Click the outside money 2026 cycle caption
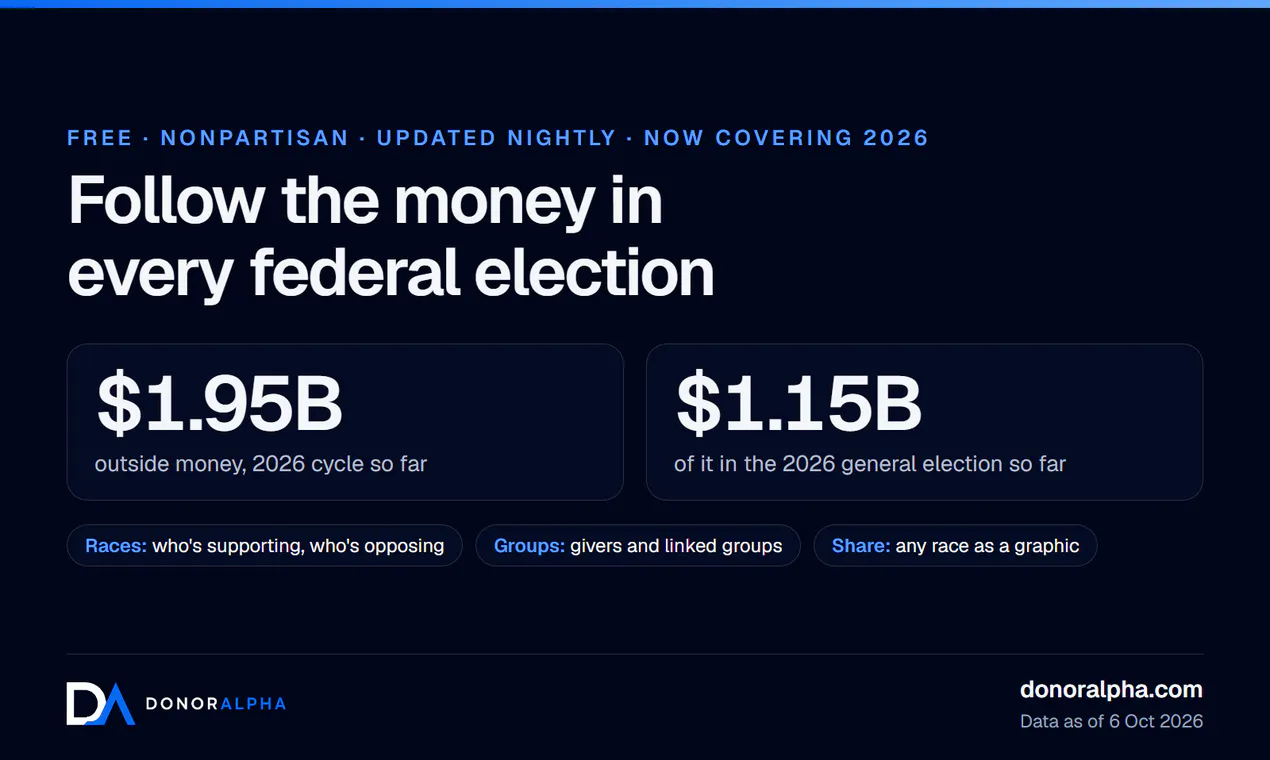Image resolution: width=1270 pixels, height=760 pixels. click(261, 464)
